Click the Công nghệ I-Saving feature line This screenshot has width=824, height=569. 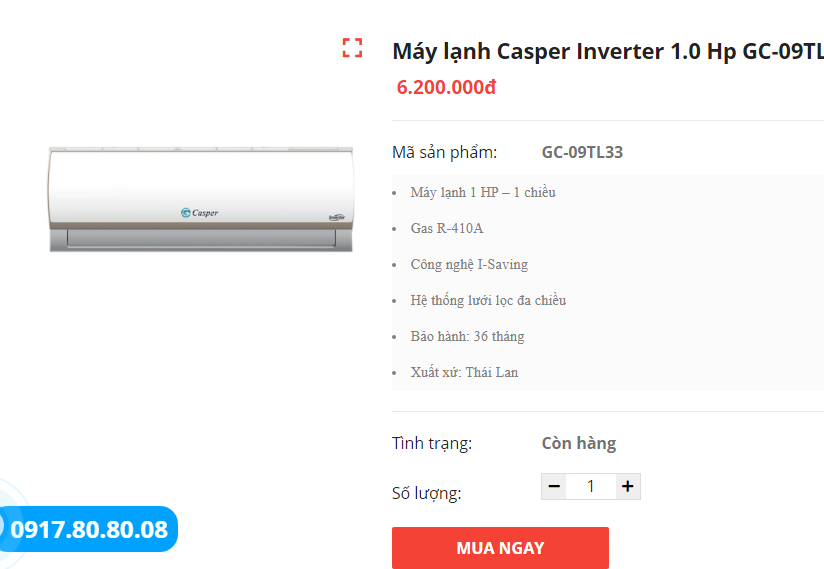[x=469, y=264]
